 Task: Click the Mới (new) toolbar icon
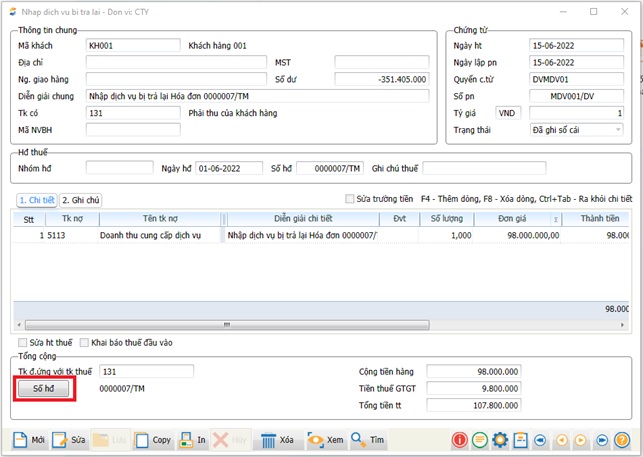click(20, 440)
